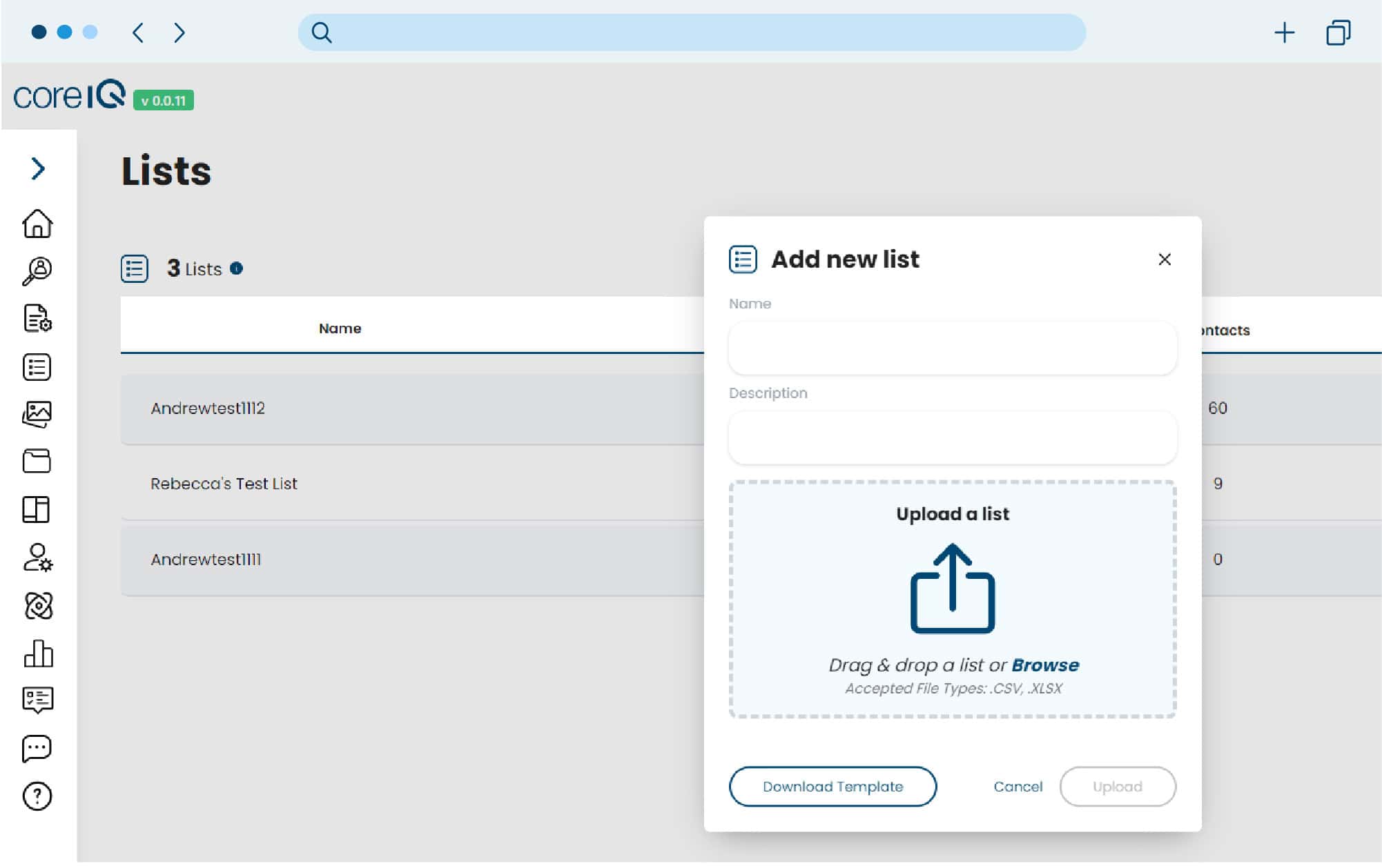Click the person search magnifier icon
The image size is (1382, 868).
tap(37, 271)
